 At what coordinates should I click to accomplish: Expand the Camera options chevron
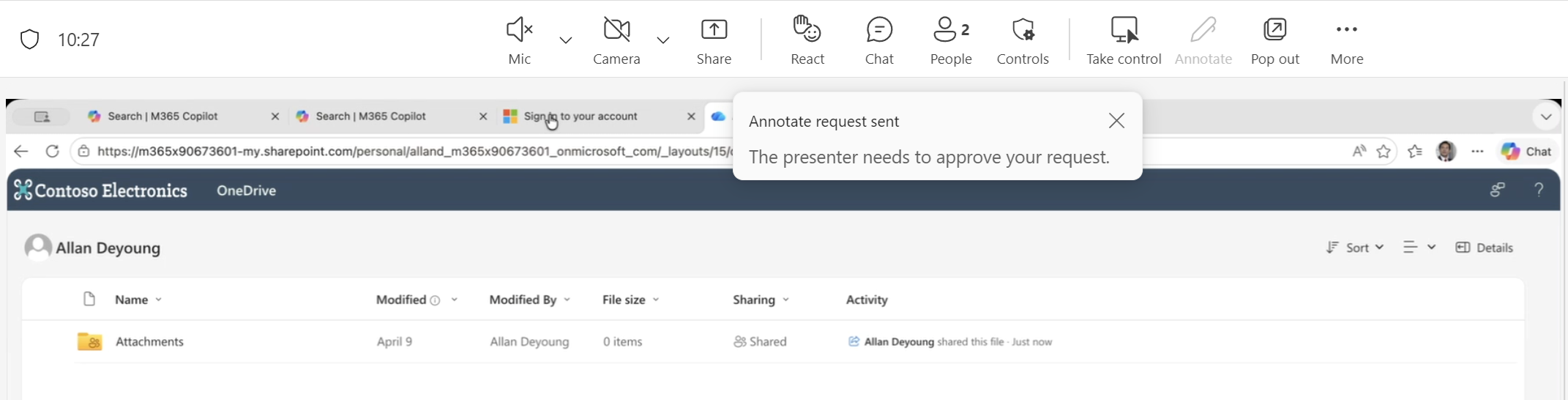(x=663, y=40)
